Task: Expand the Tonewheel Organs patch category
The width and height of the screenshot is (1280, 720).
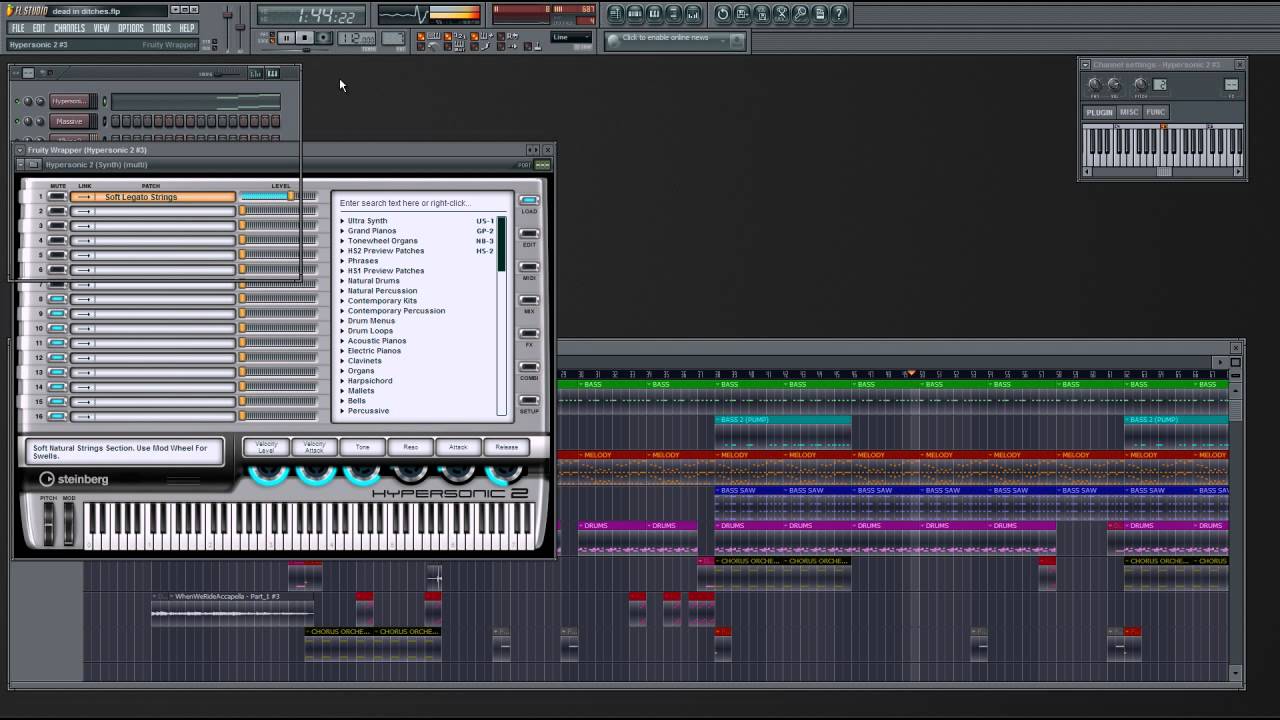Action: 342,241
